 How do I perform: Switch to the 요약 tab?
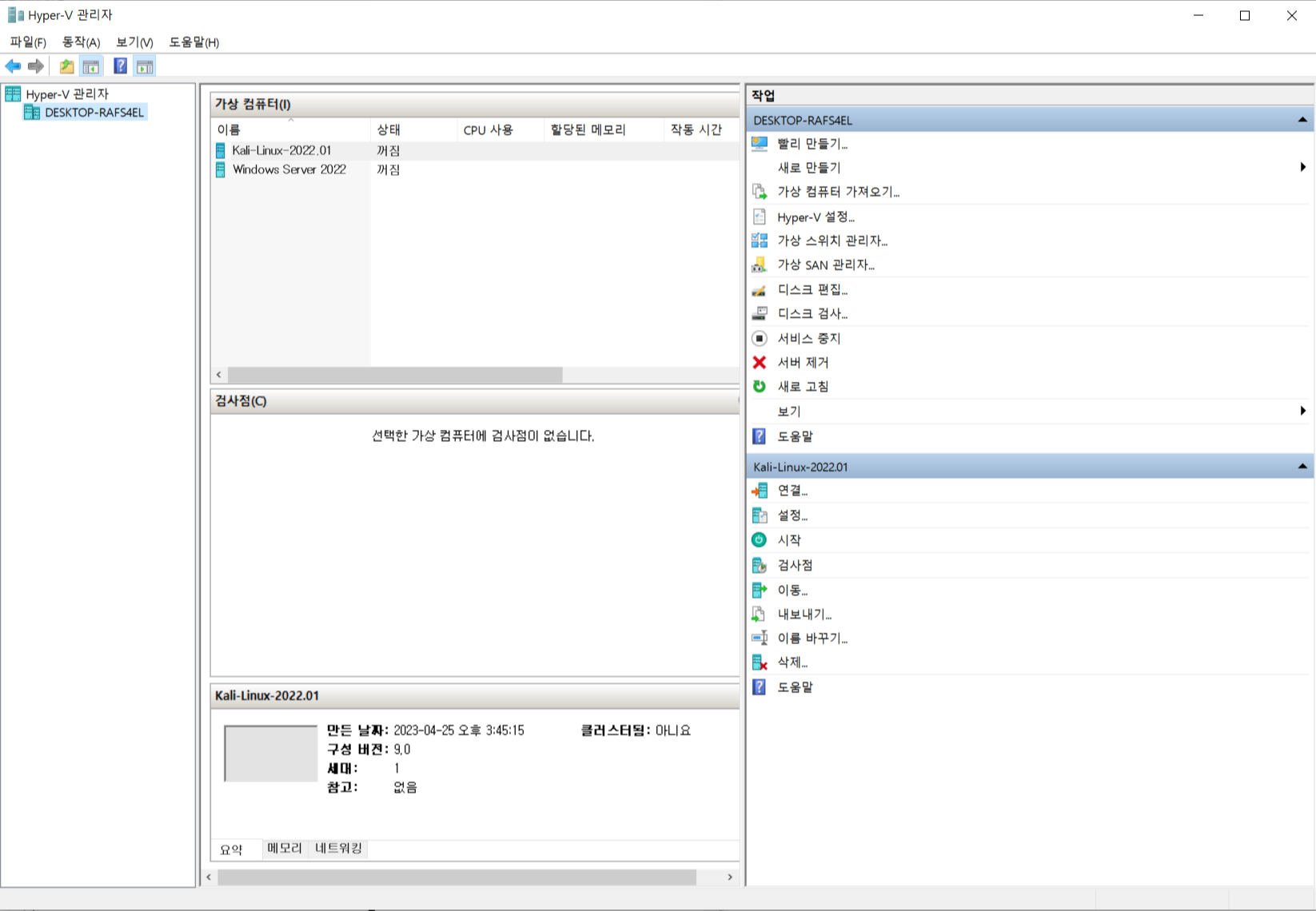(231, 849)
